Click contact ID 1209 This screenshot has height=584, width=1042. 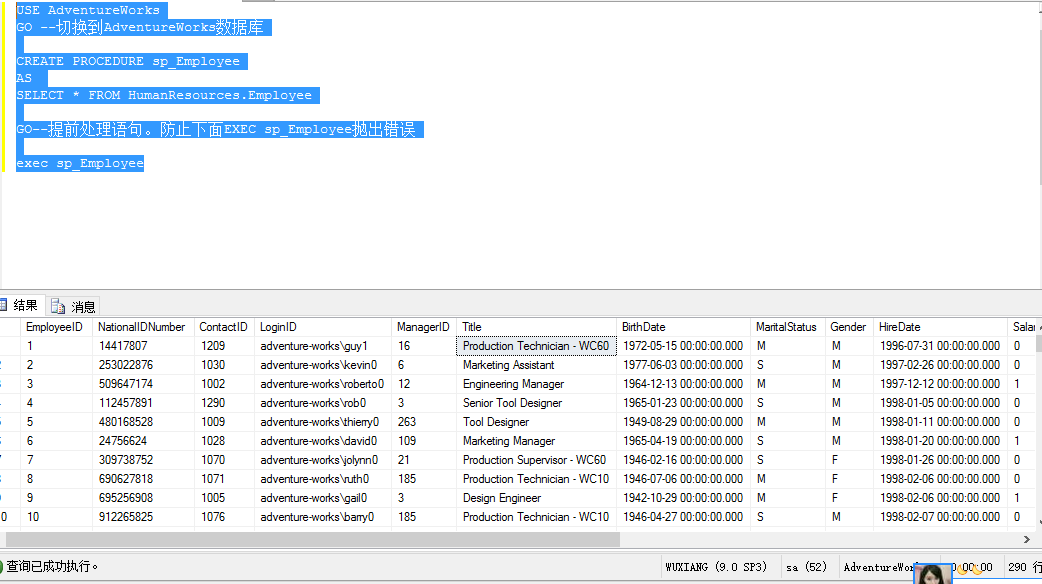224,346
